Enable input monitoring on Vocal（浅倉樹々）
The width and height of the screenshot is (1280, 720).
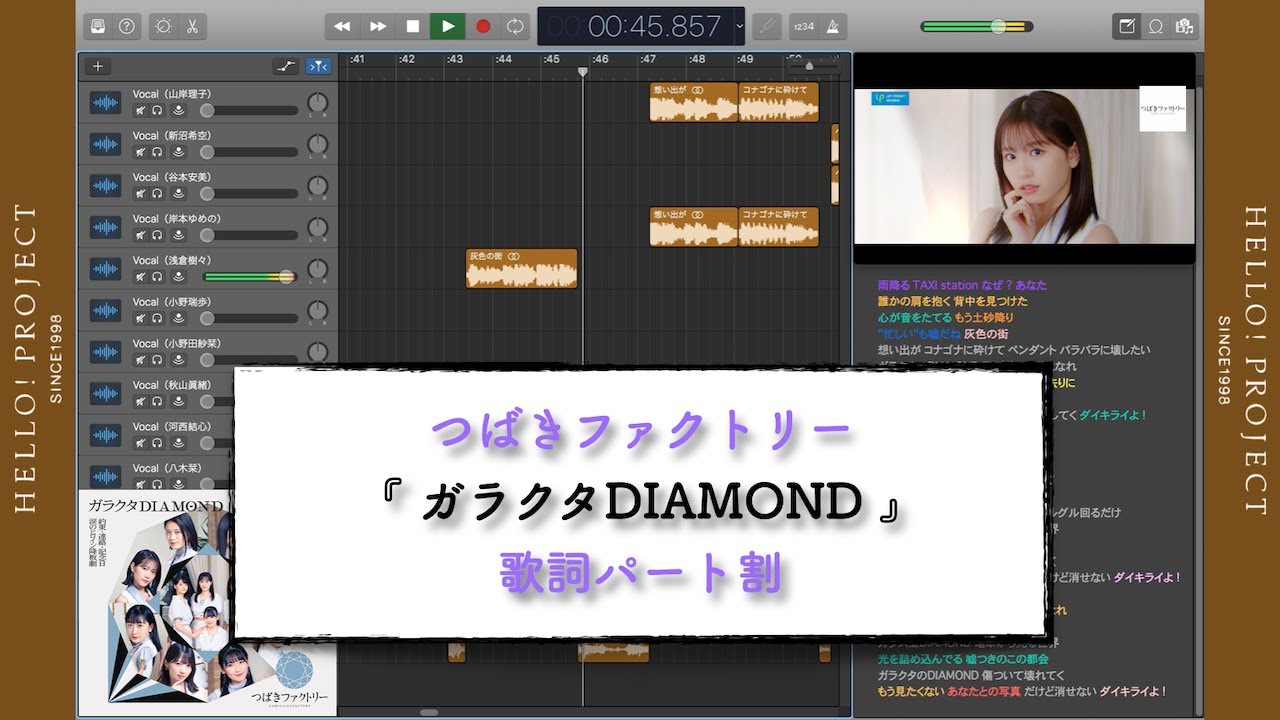178,277
